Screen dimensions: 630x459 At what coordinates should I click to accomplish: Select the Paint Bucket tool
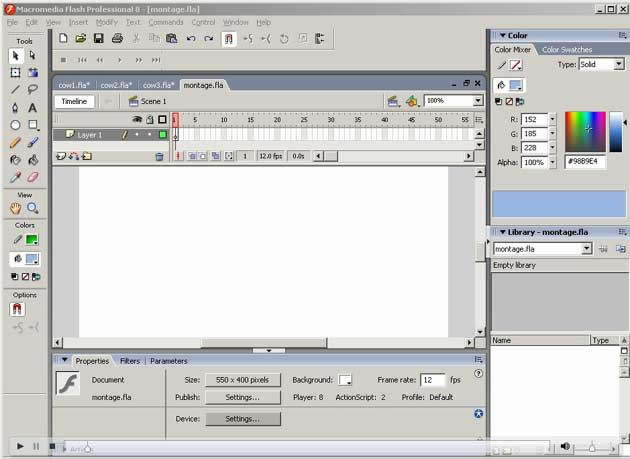click(33, 160)
